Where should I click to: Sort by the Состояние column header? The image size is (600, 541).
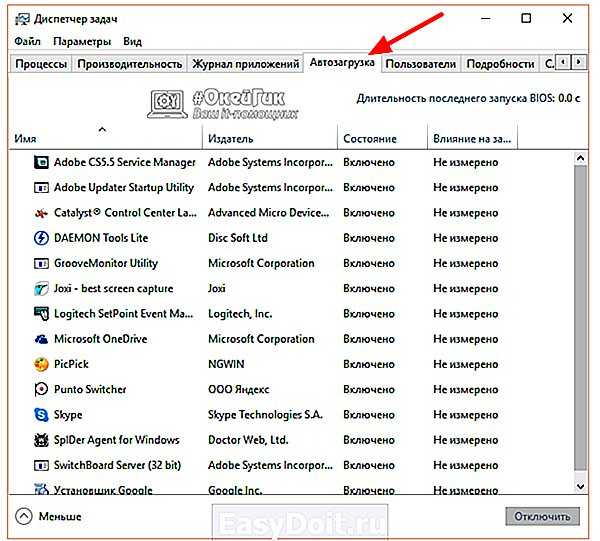click(x=382, y=137)
